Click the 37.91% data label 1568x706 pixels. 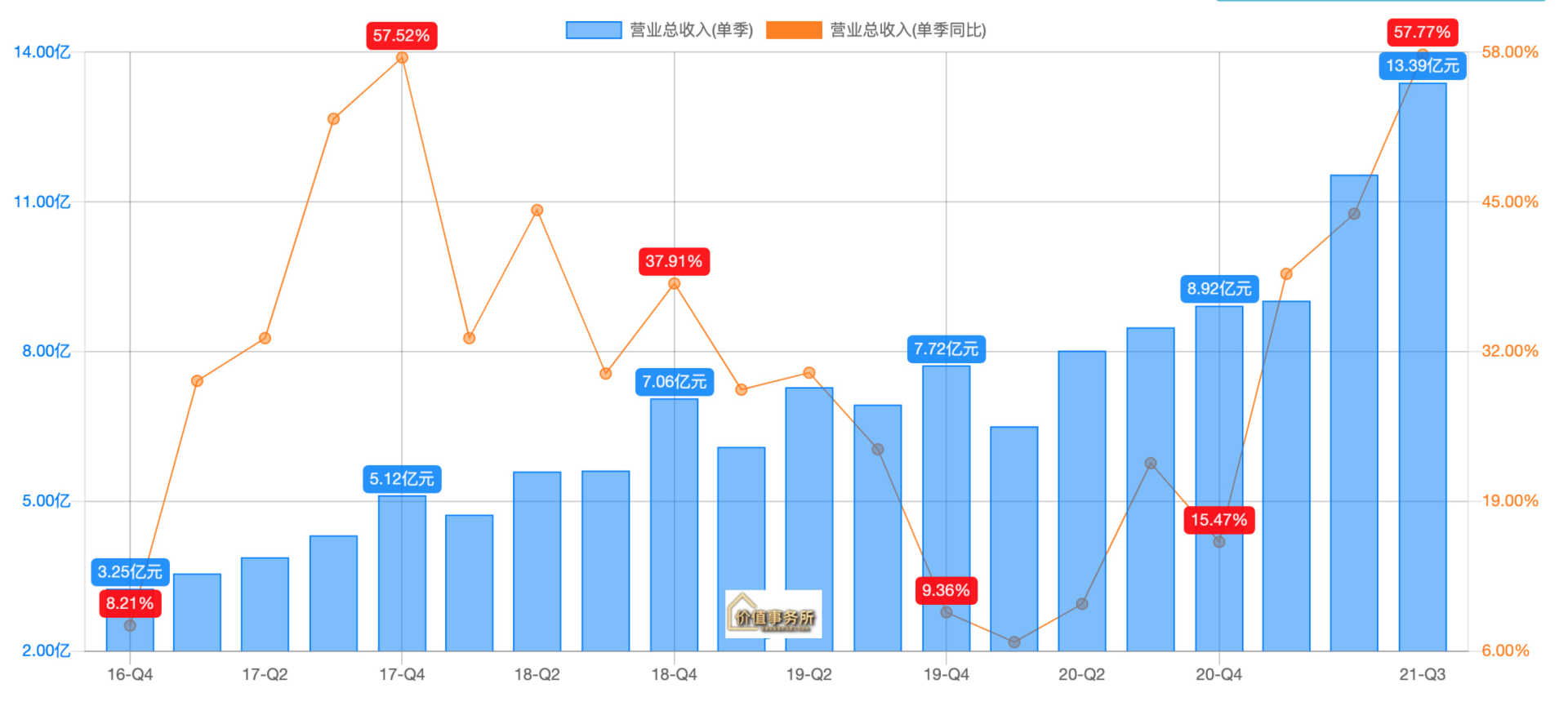pyautogui.click(x=674, y=261)
